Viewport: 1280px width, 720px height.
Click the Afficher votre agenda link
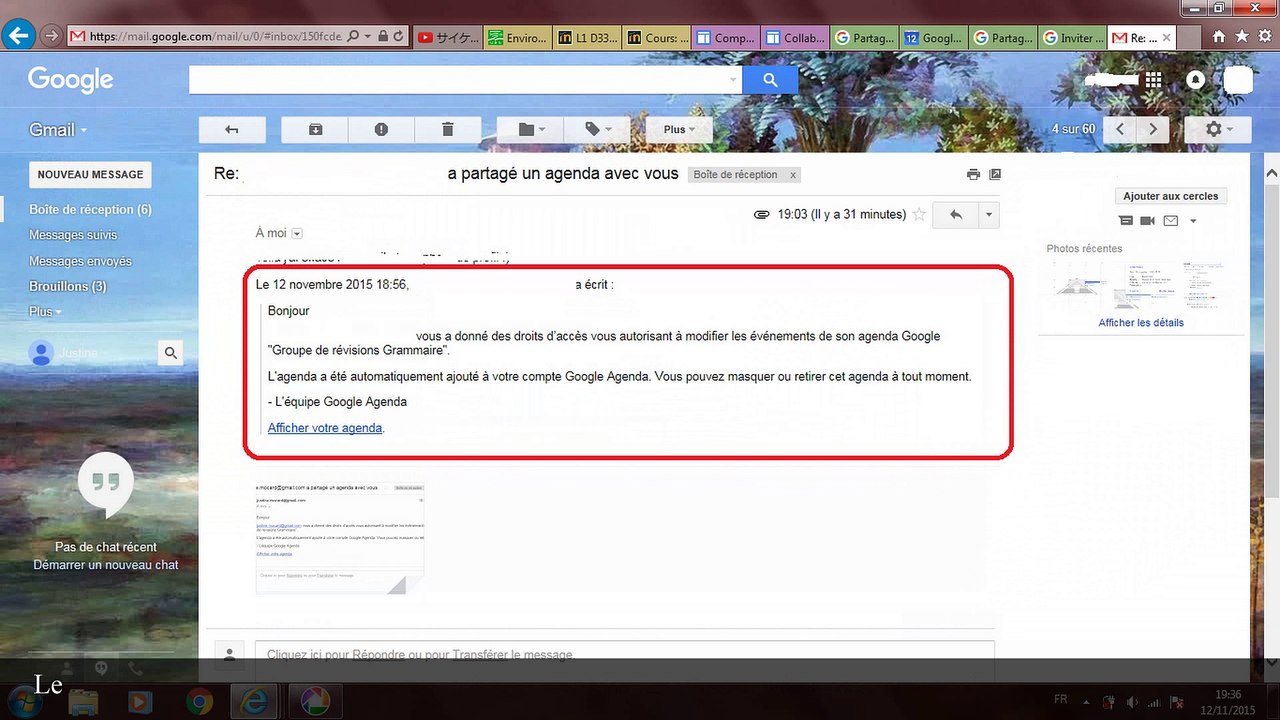[325, 428]
